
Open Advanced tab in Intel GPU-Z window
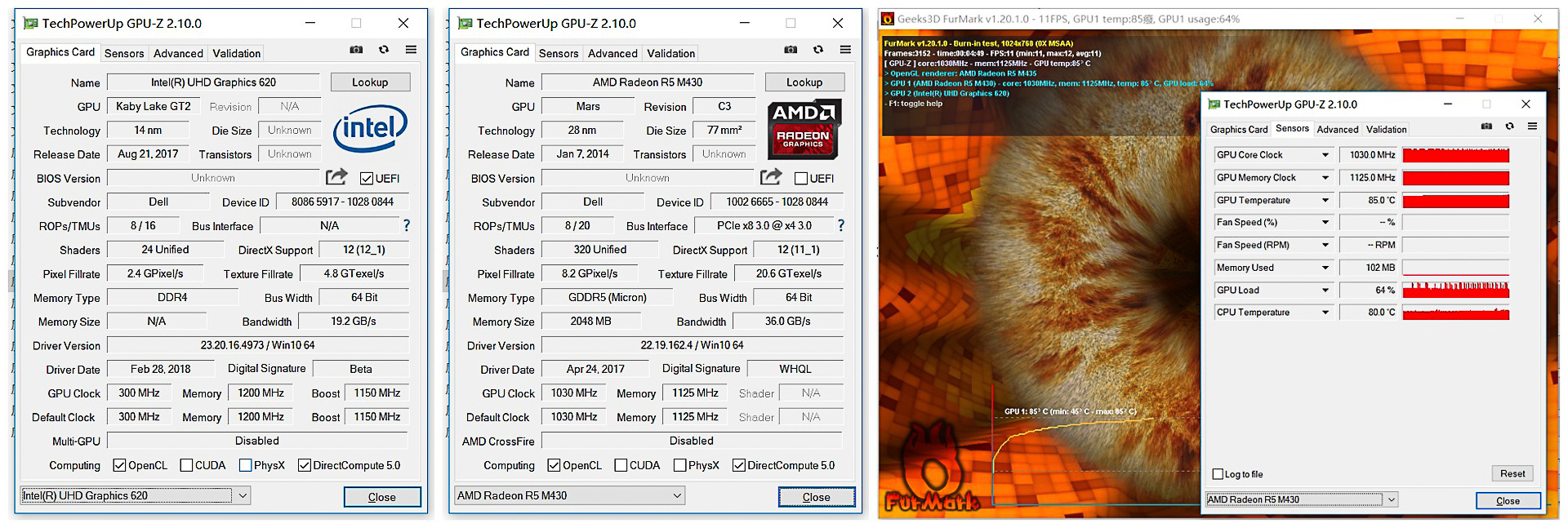[x=178, y=53]
